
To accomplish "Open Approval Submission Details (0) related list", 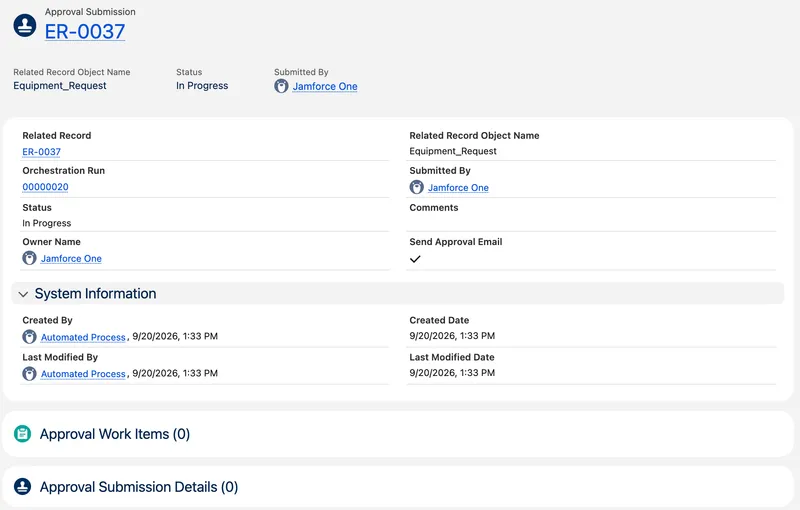I will click(139, 487).
